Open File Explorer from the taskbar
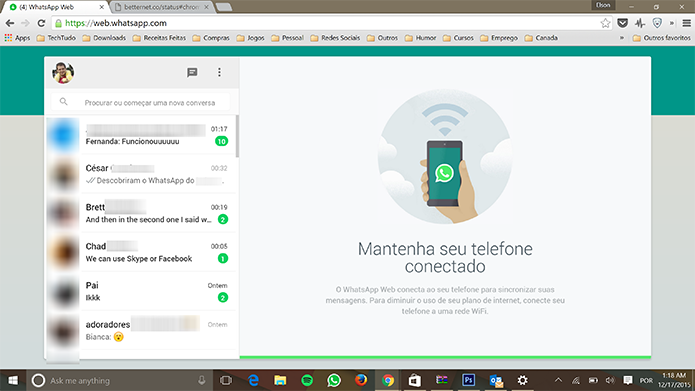 [280, 380]
